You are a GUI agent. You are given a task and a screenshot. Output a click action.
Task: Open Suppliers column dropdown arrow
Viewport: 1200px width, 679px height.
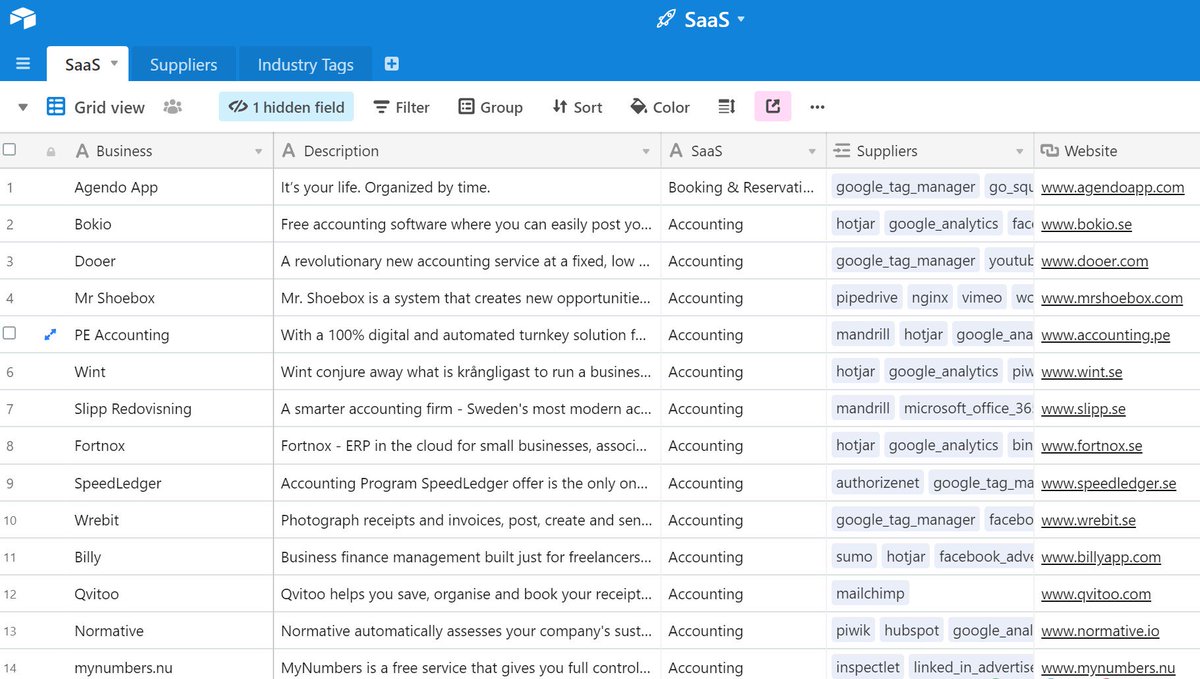(1020, 152)
